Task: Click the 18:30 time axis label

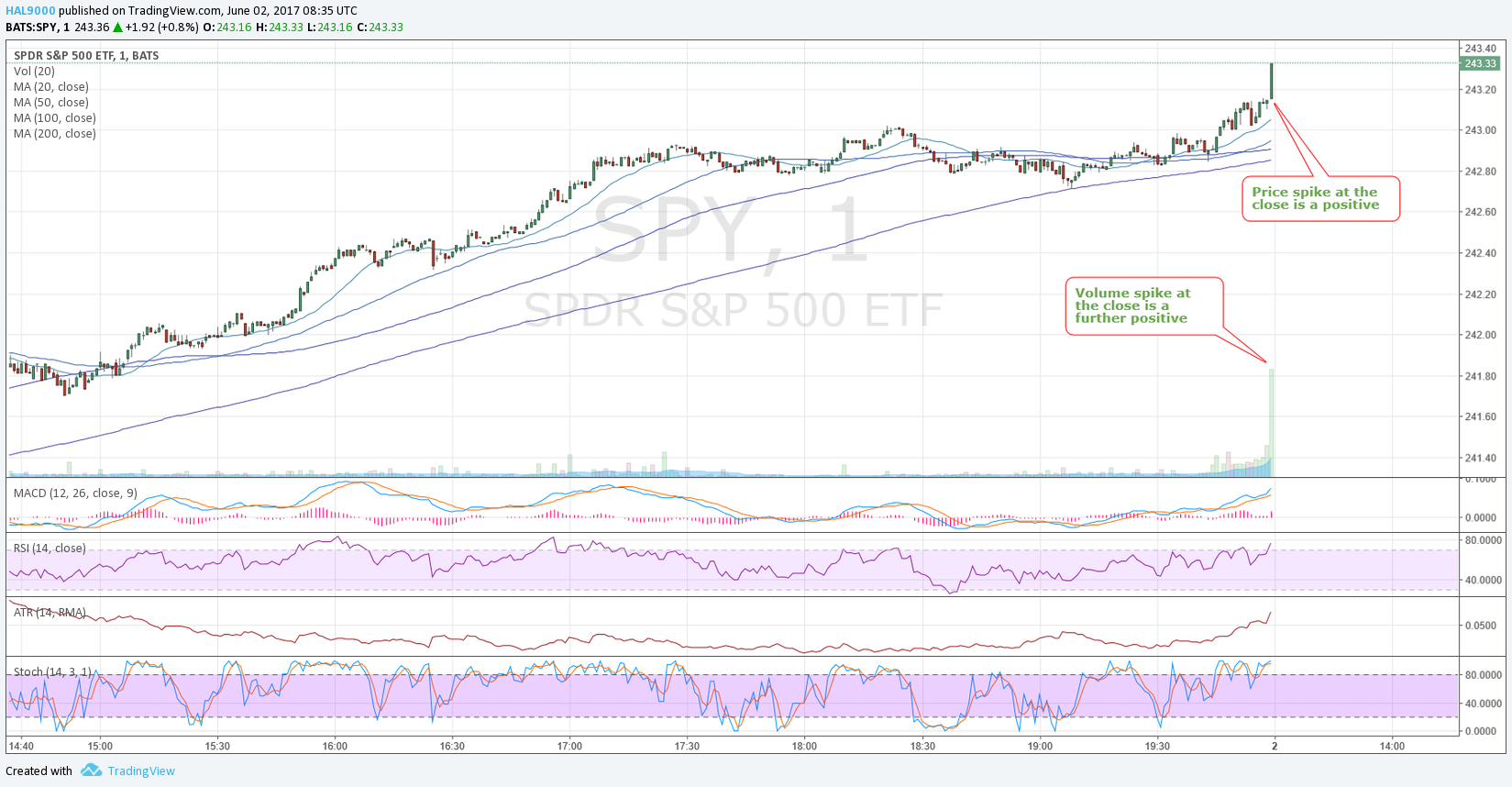Action: click(922, 746)
